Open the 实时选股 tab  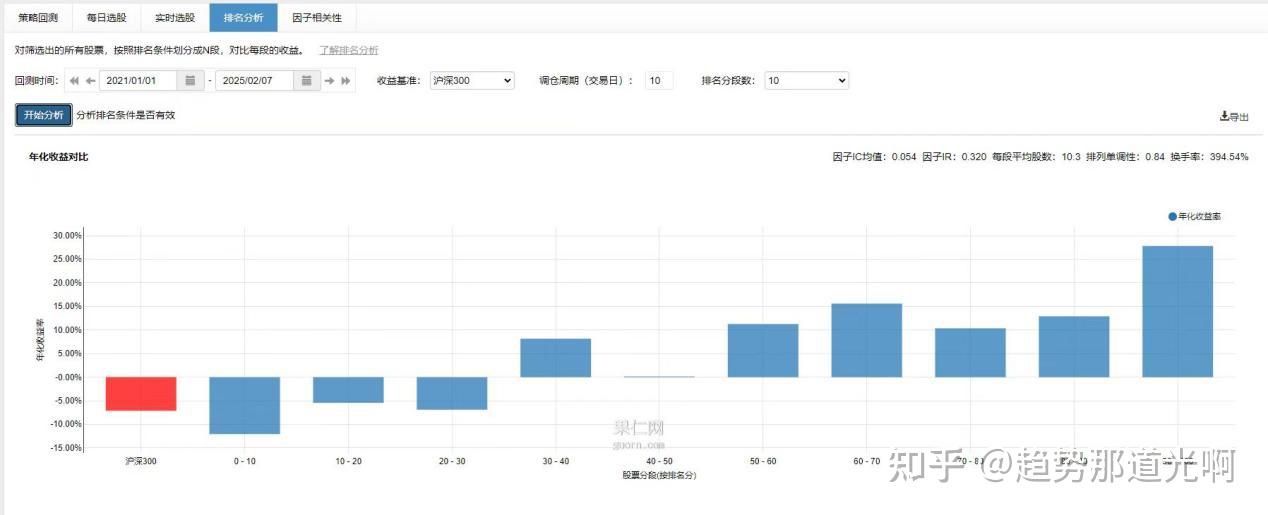pyautogui.click(x=175, y=18)
